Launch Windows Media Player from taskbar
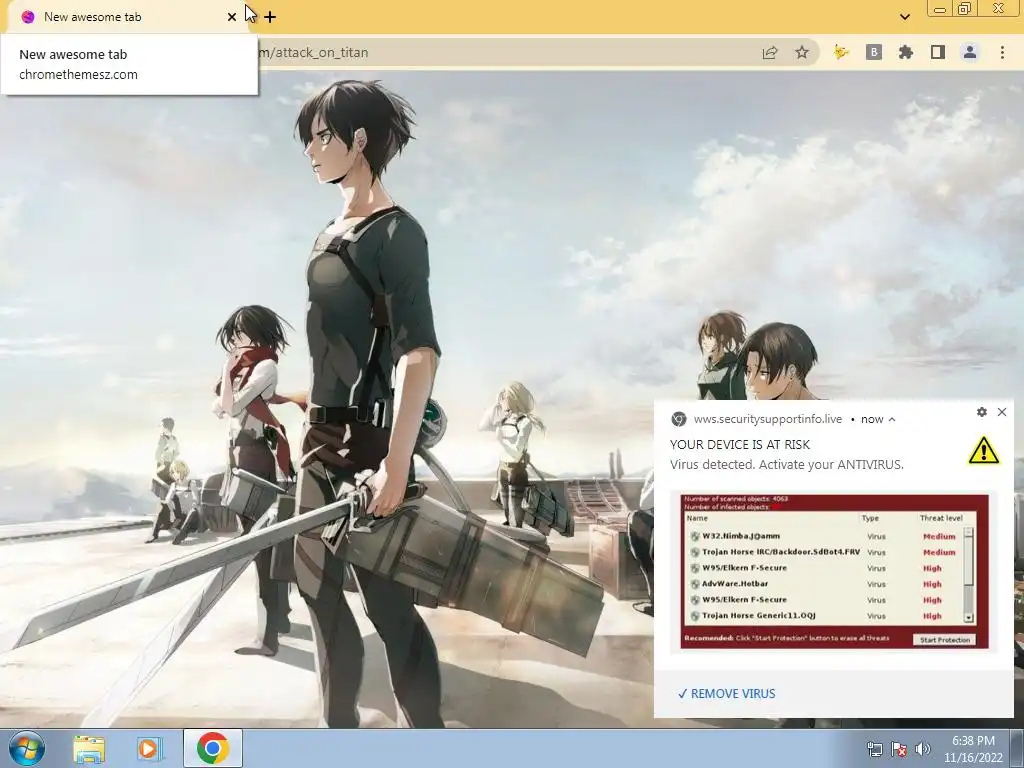1024x768 pixels. tap(150, 748)
